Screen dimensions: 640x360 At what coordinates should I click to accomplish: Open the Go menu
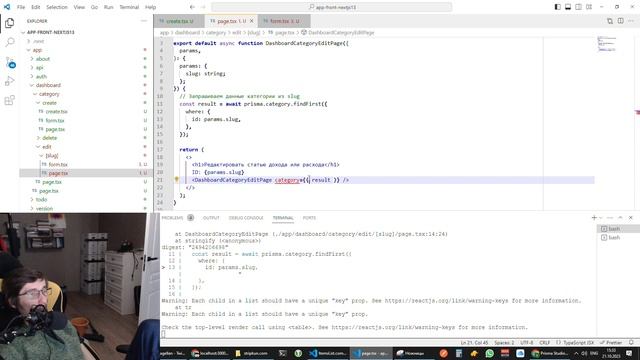(94, 7)
